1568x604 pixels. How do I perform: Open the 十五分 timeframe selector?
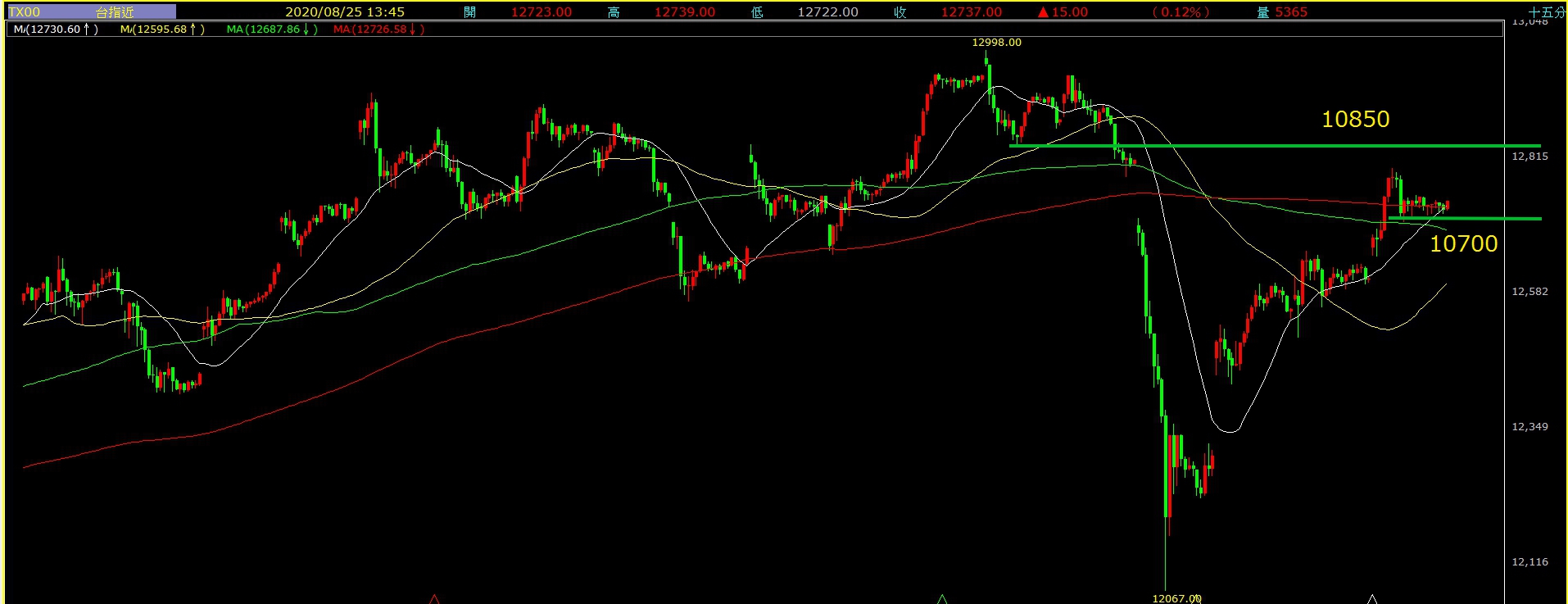(x=1546, y=12)
